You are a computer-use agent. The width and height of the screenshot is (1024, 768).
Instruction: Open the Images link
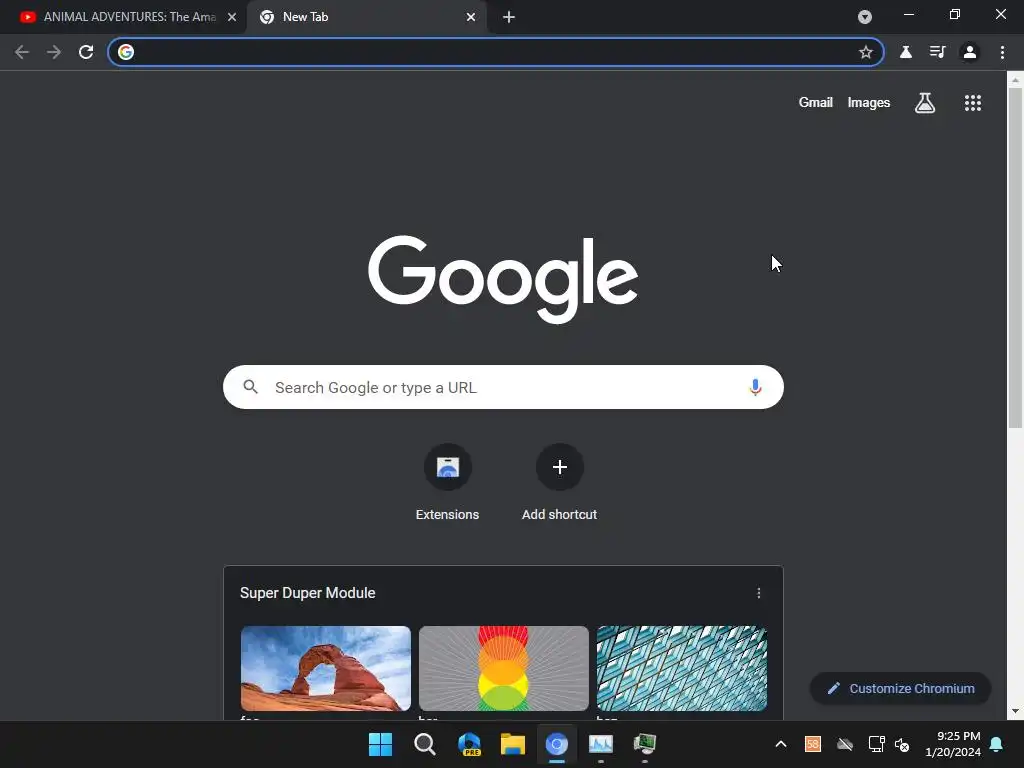pos(869,103)
